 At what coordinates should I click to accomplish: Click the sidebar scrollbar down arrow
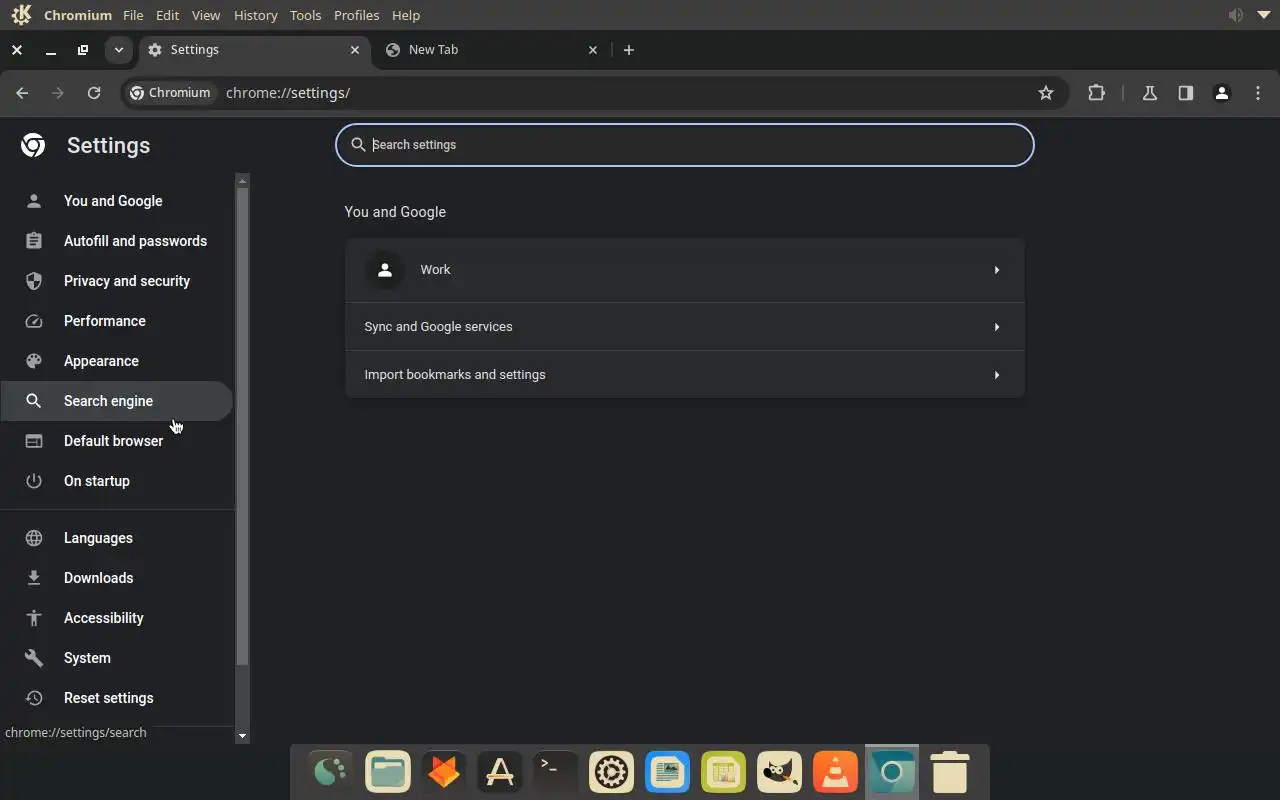click(242, 736)
